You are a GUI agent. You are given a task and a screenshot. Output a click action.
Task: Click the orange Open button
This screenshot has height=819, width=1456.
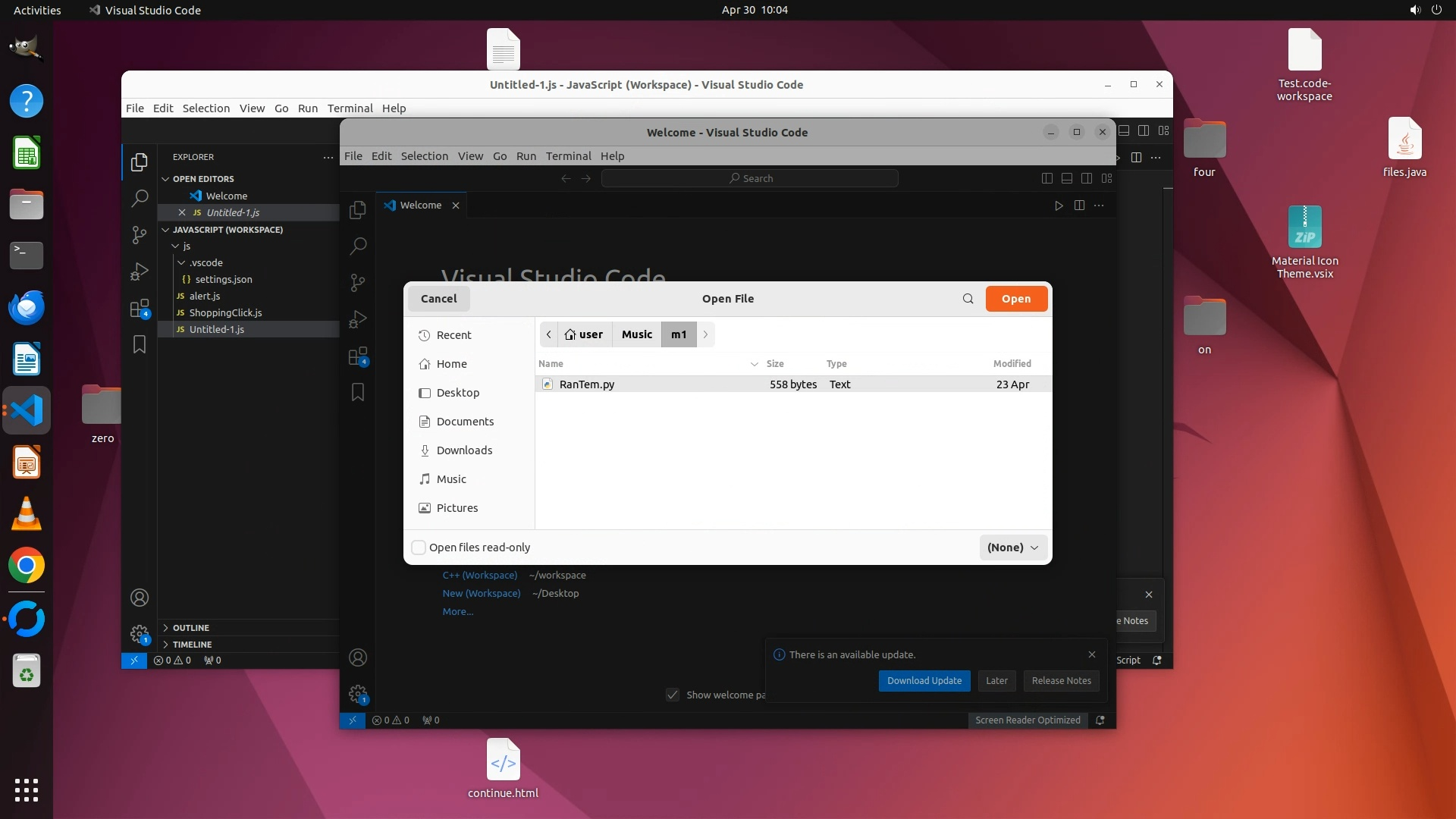tap(1016, 299)
